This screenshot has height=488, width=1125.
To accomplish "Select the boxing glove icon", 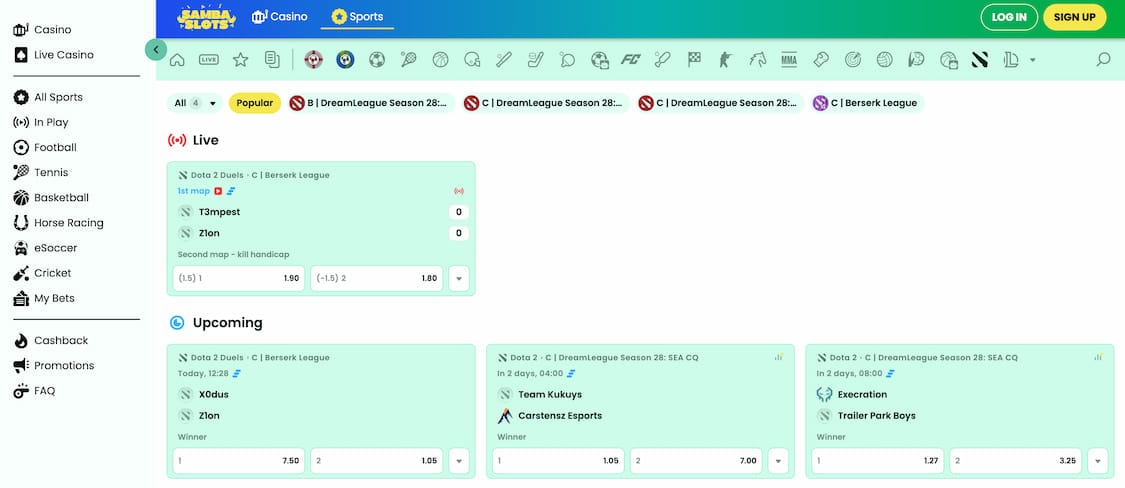I will [x=821, y=60].
